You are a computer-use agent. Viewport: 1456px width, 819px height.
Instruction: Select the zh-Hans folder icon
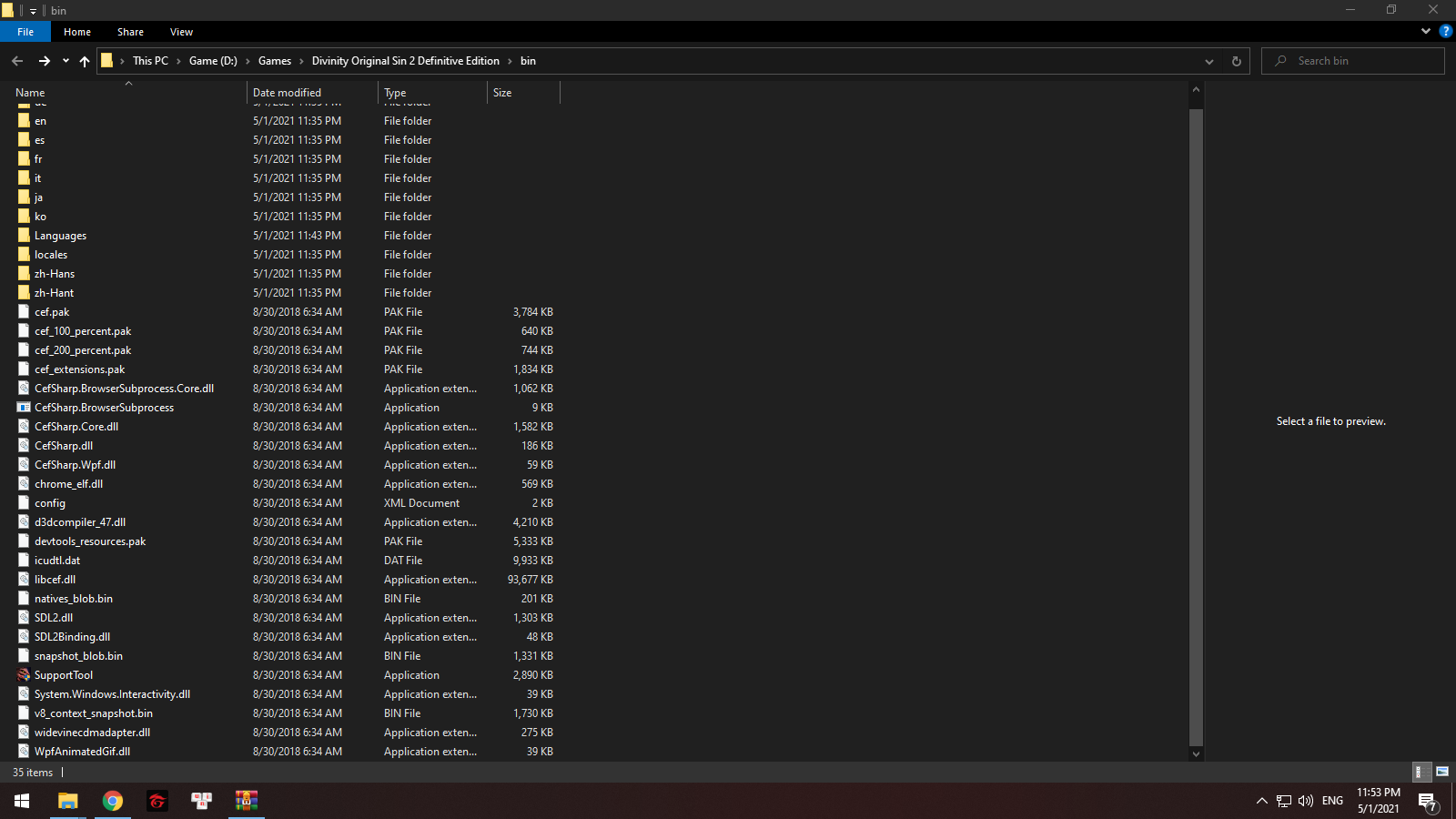24,273
